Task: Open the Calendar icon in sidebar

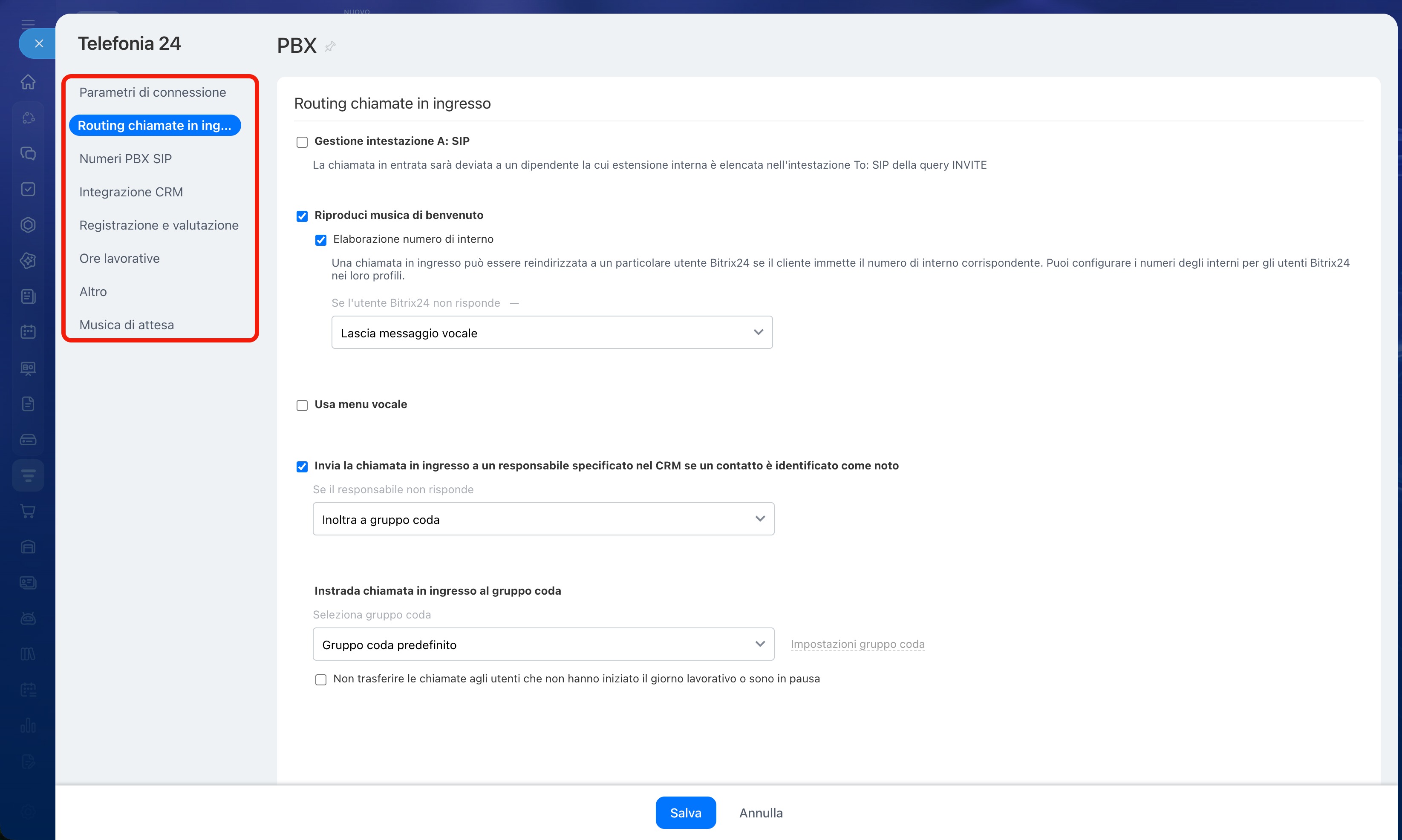Action: pyautogui.click(x=28, y=332)
